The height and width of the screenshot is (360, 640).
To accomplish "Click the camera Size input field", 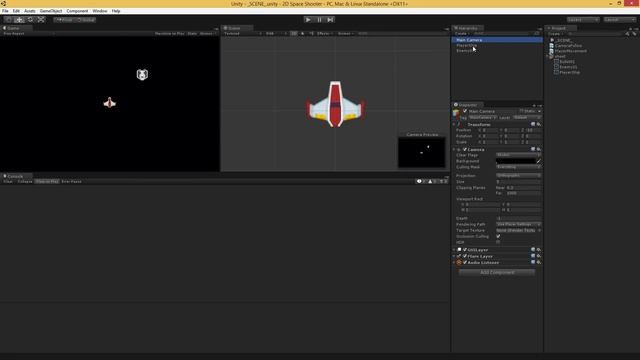I will (518, 182).
